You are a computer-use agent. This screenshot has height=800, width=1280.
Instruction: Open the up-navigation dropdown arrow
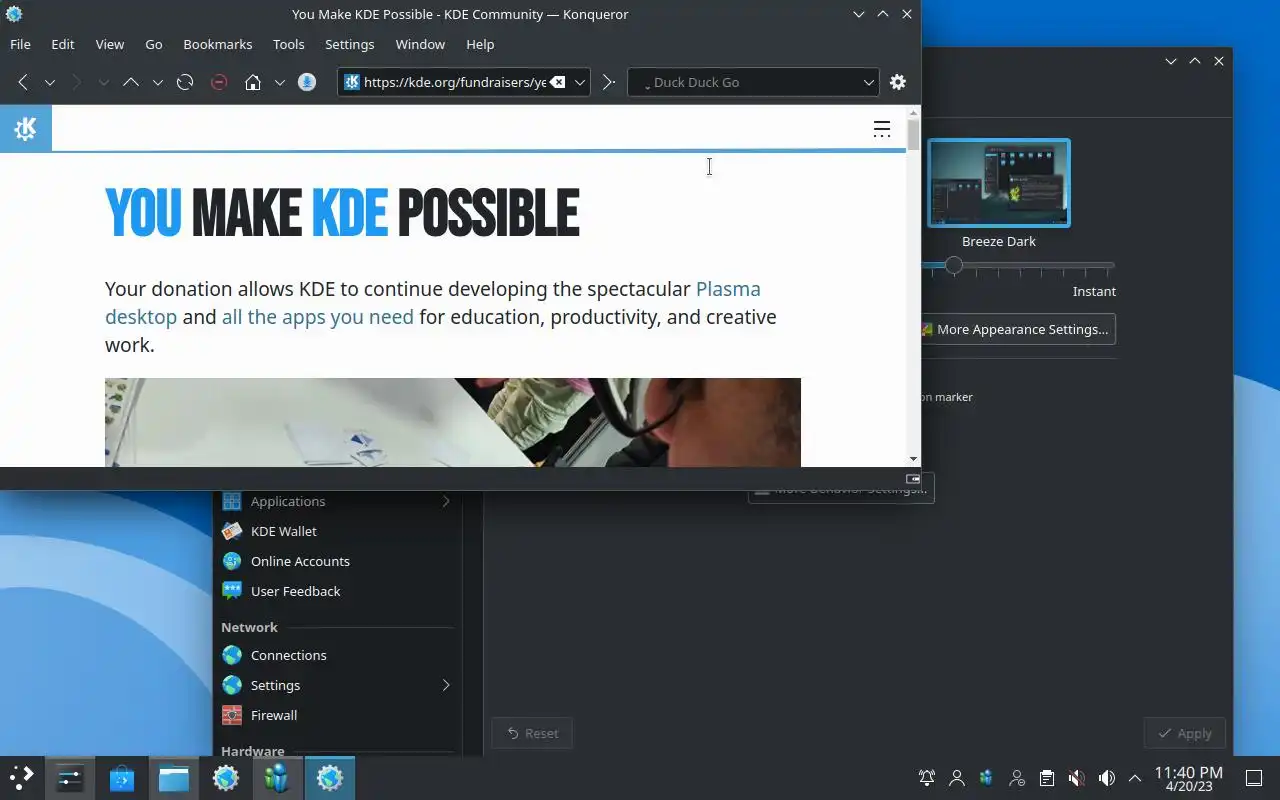(158, 82)
